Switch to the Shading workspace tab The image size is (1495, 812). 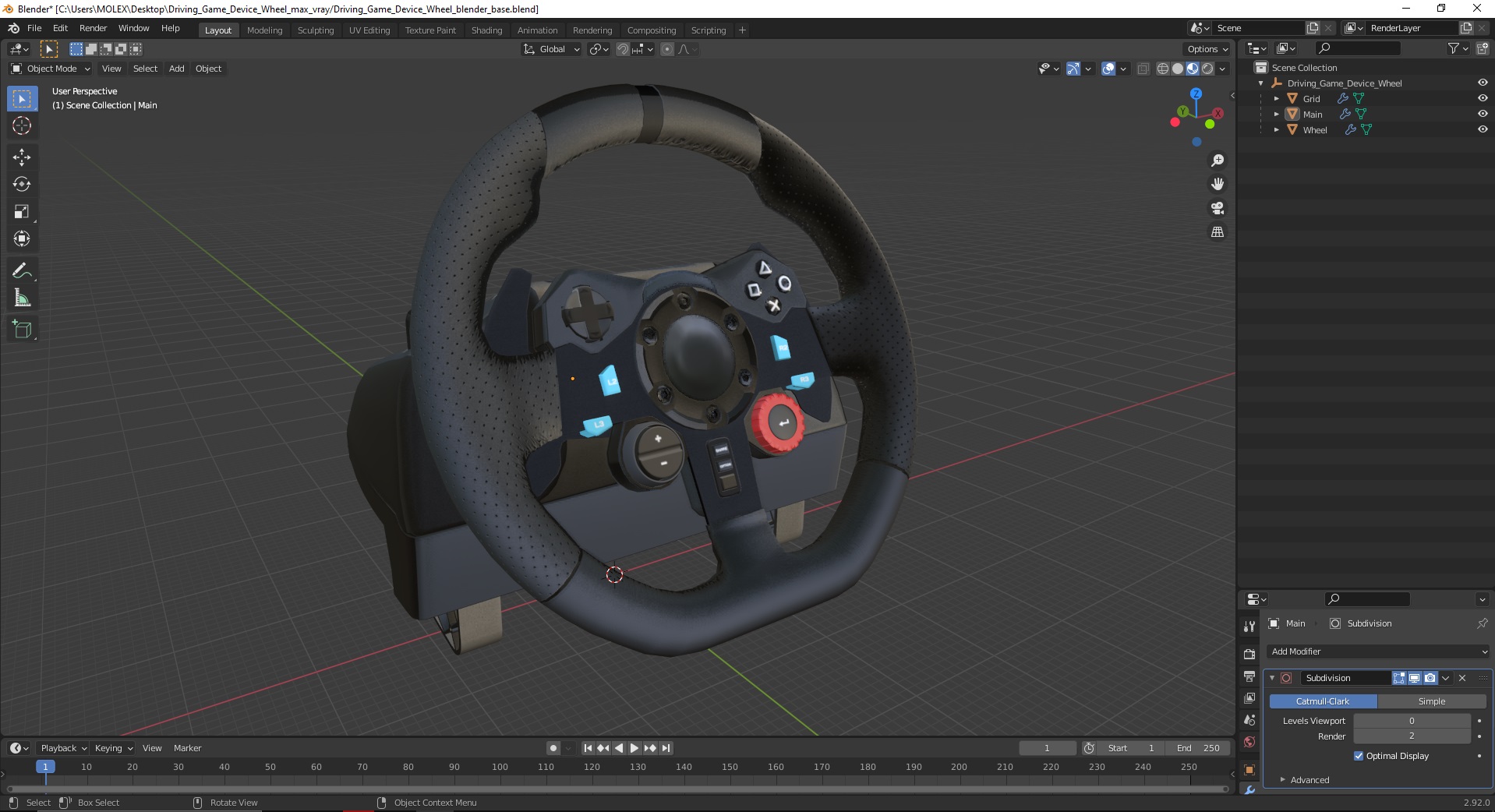coord(486,30)
